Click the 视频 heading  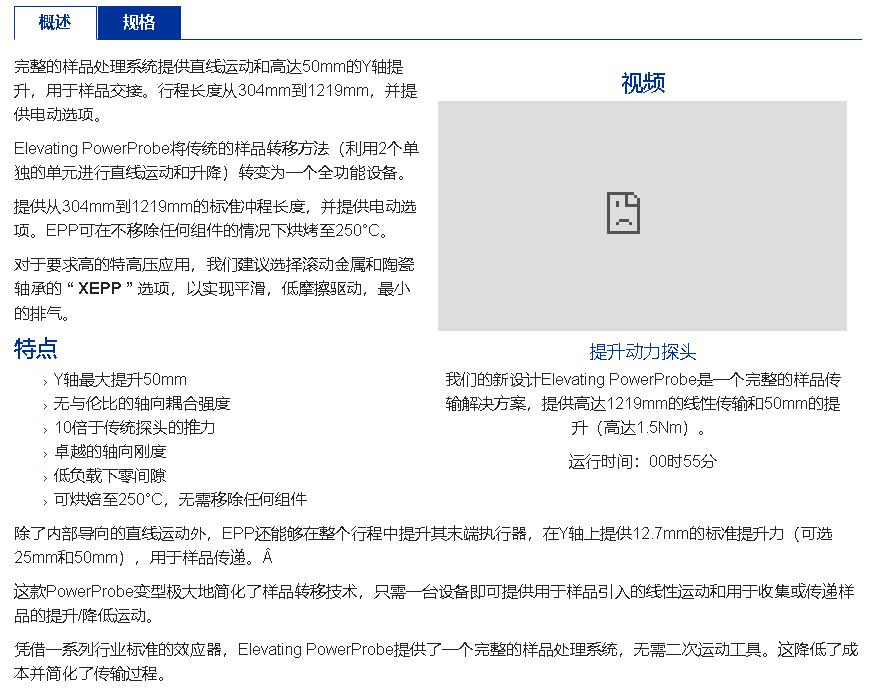pos(643,83)
